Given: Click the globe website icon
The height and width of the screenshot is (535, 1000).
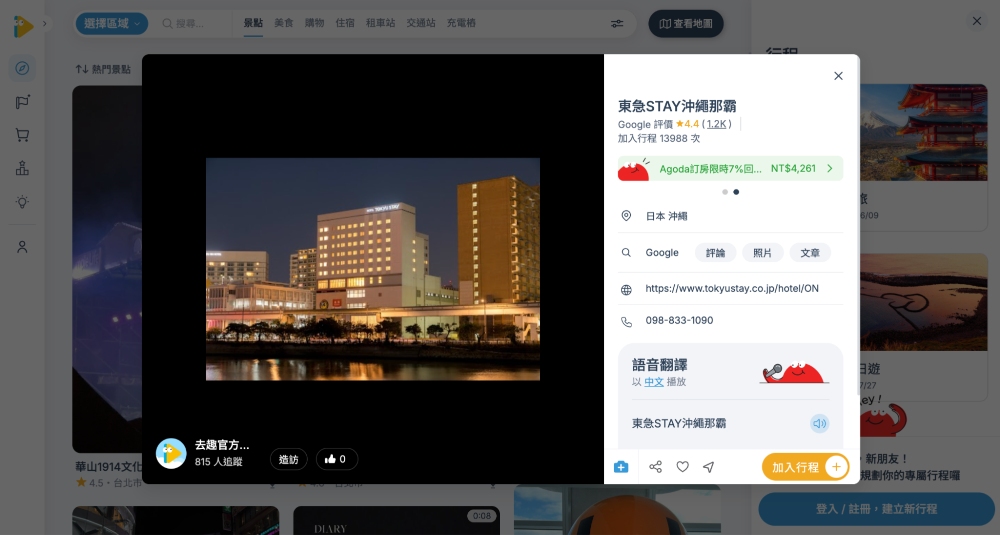Looking at the screenshot, I should pyautogui.click(x=626, y=290).
